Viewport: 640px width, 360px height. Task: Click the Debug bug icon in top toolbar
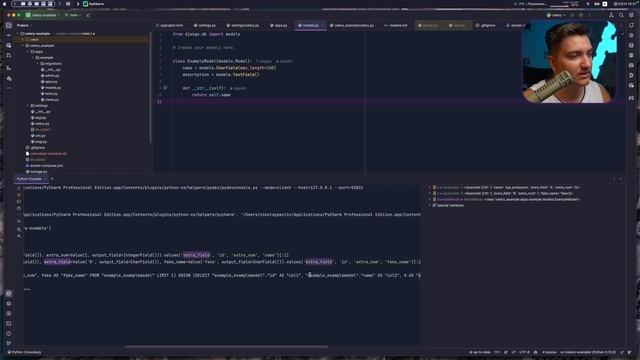(581, 15)
